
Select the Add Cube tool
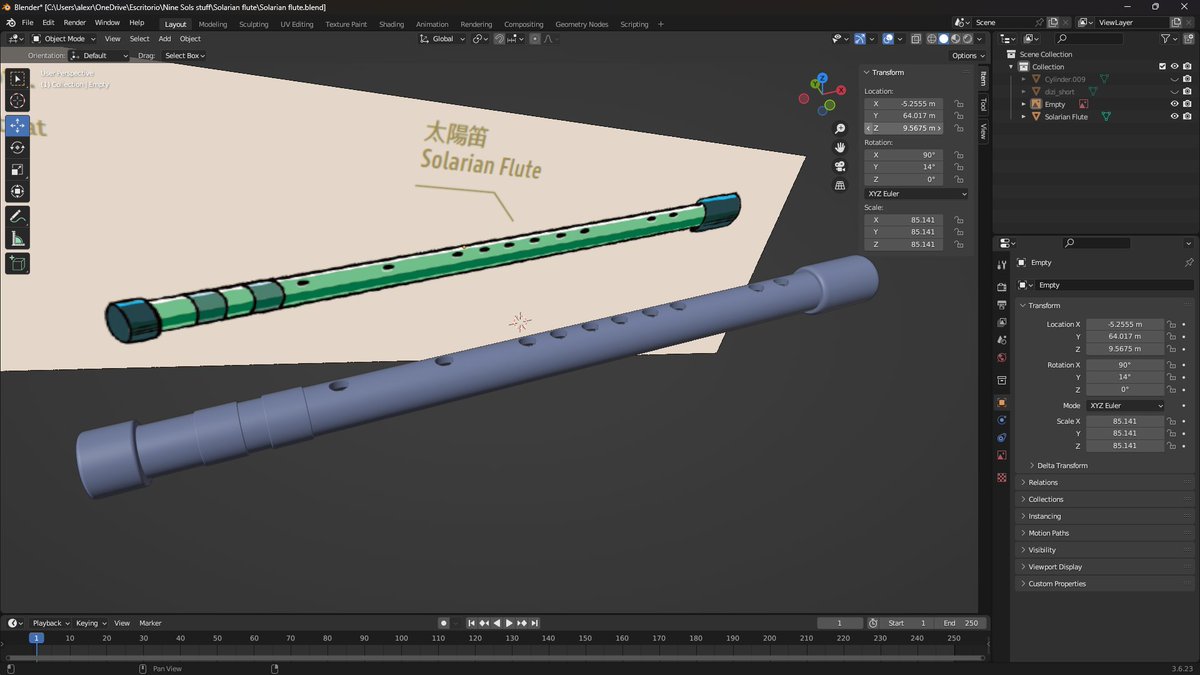[x=18, y=264]
